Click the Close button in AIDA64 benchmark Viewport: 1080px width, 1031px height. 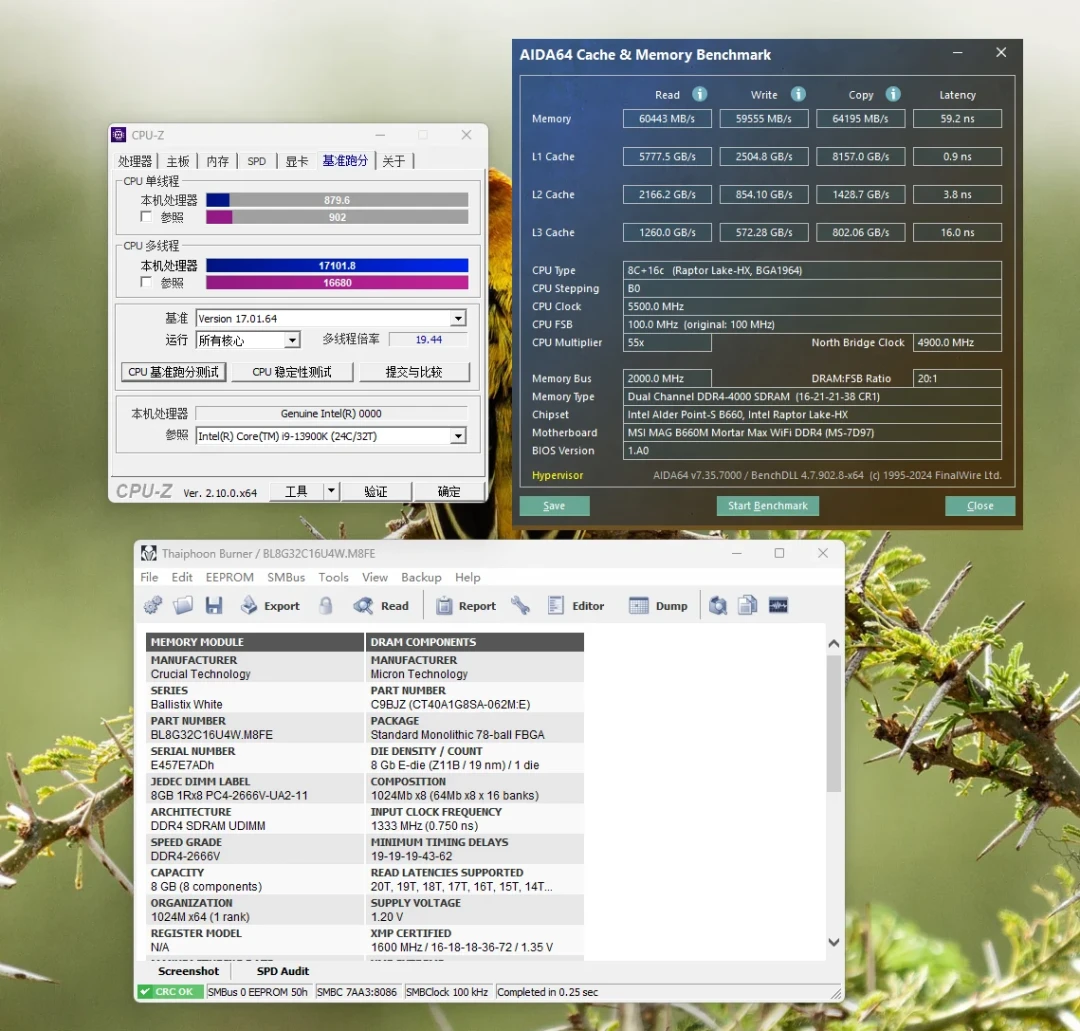[980, 506]
